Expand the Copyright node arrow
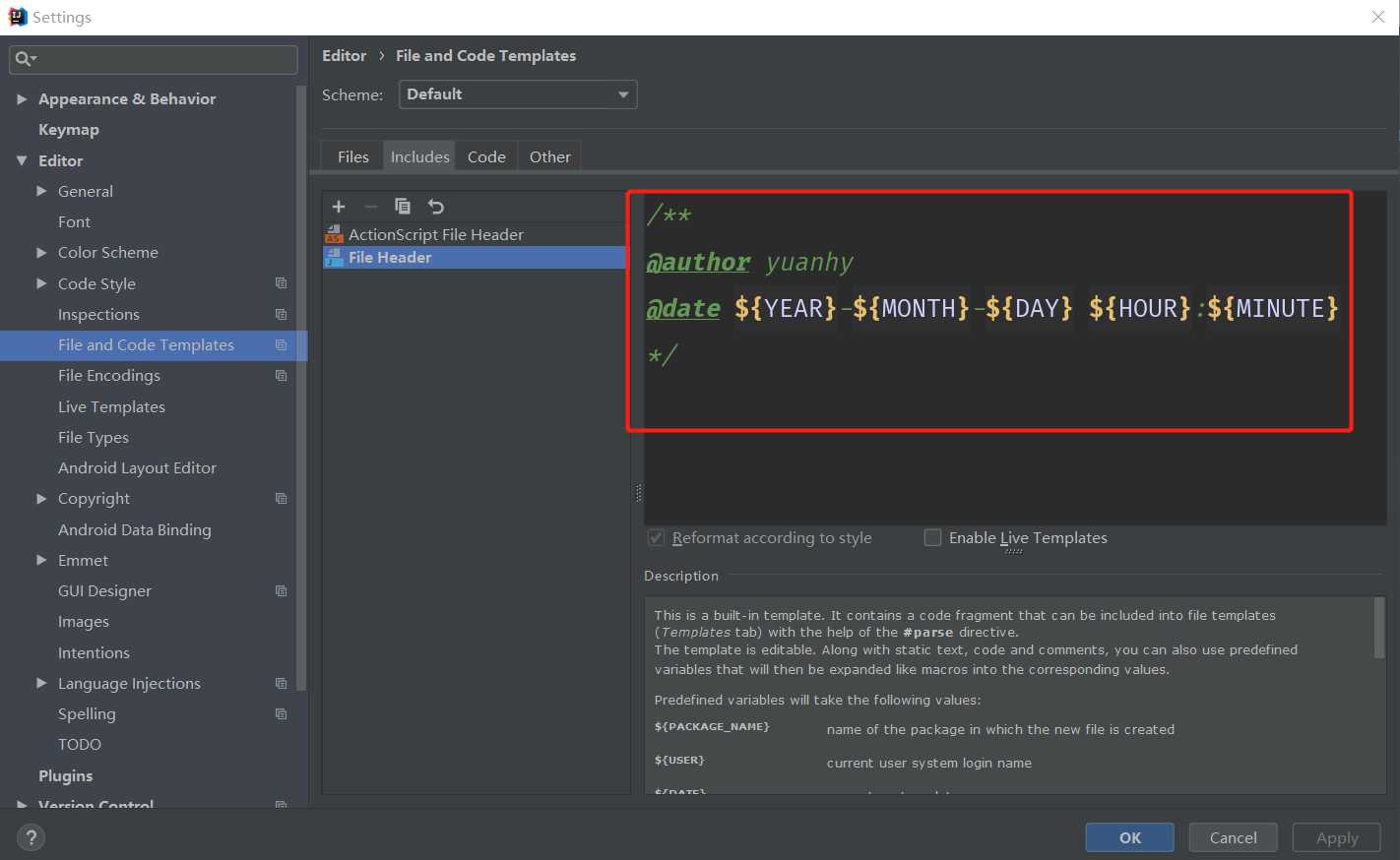This screenshot has height=860, width=1400. click(41, 499)
